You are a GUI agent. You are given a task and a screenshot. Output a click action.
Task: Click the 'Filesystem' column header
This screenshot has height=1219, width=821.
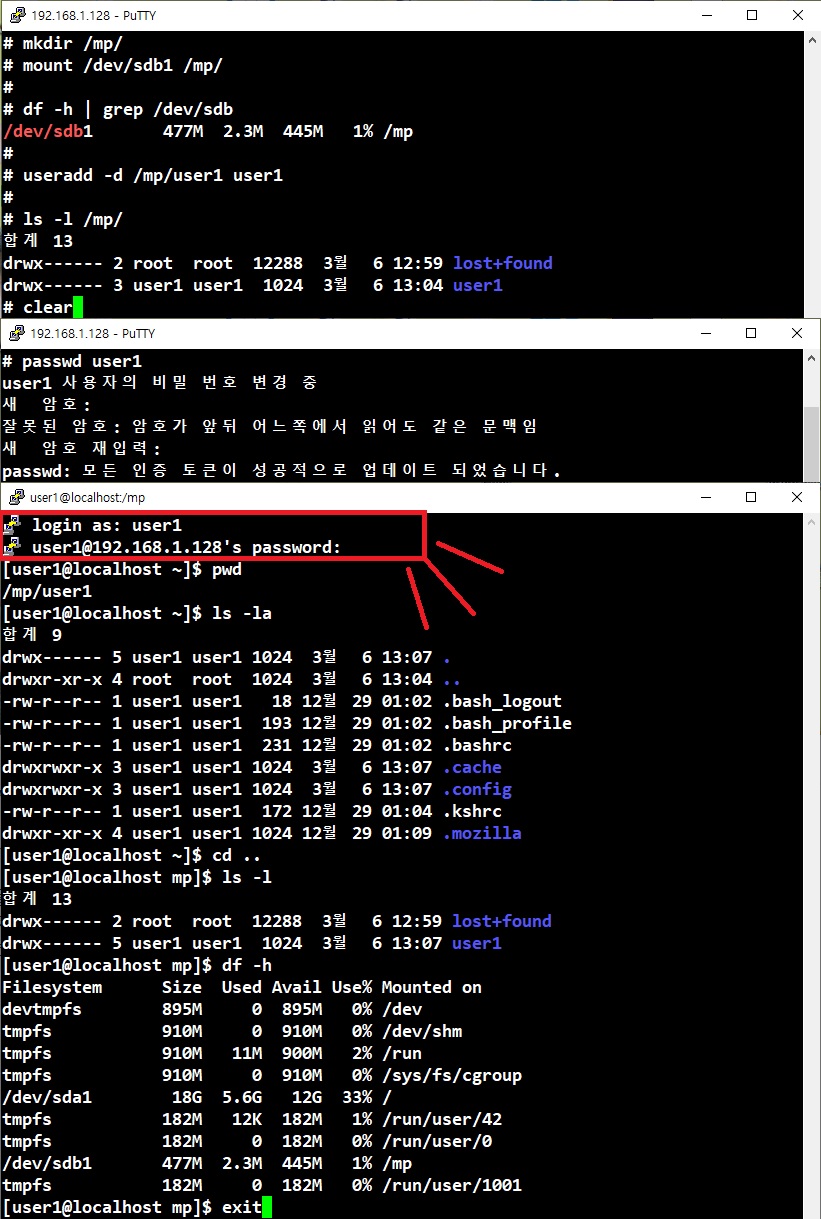point(52,988)
